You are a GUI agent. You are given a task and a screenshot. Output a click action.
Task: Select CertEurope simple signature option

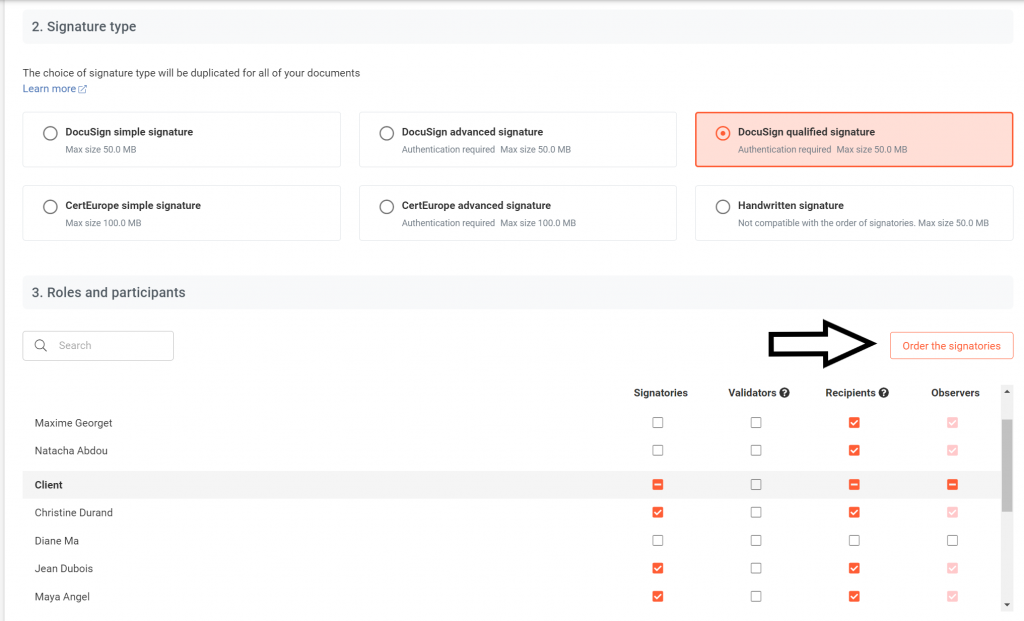click(50, 207)
